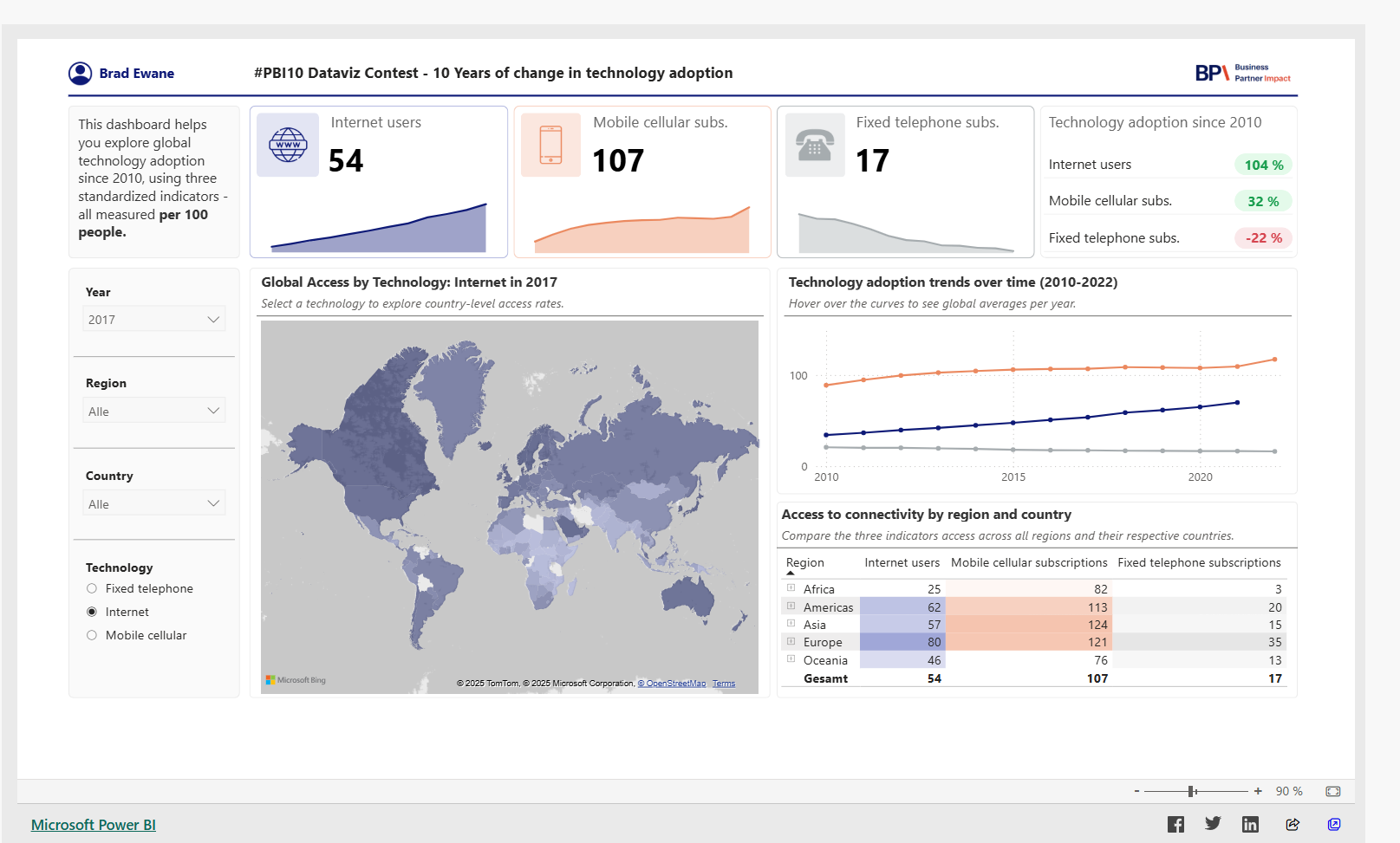Open the Microsoft Power BI link

point(94,825)
